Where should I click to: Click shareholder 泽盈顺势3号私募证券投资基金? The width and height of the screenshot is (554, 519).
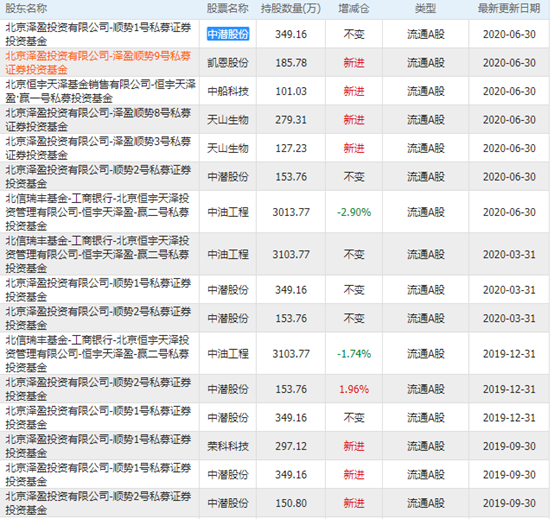click(x=98, y=148)
